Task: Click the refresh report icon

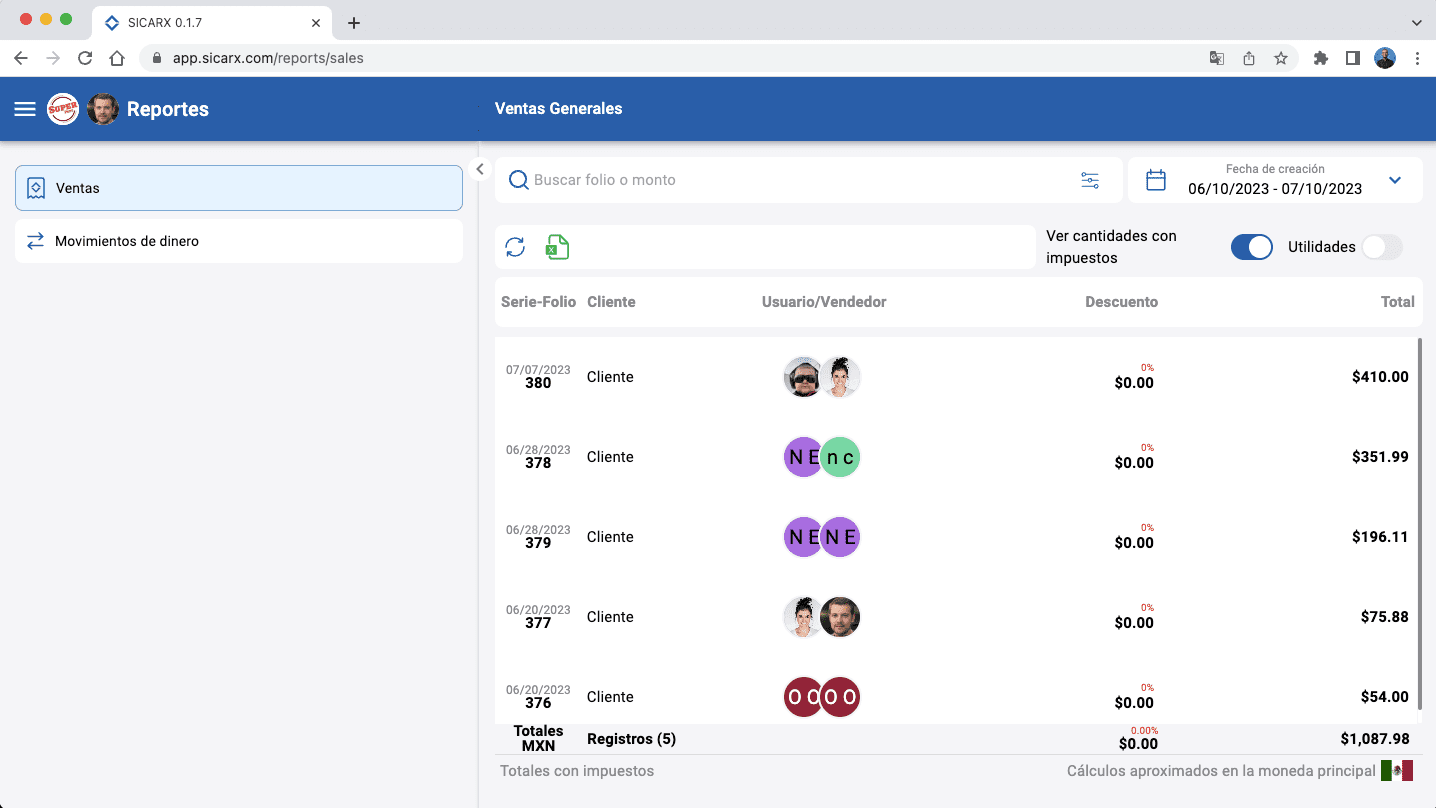Action: point(515,247)
